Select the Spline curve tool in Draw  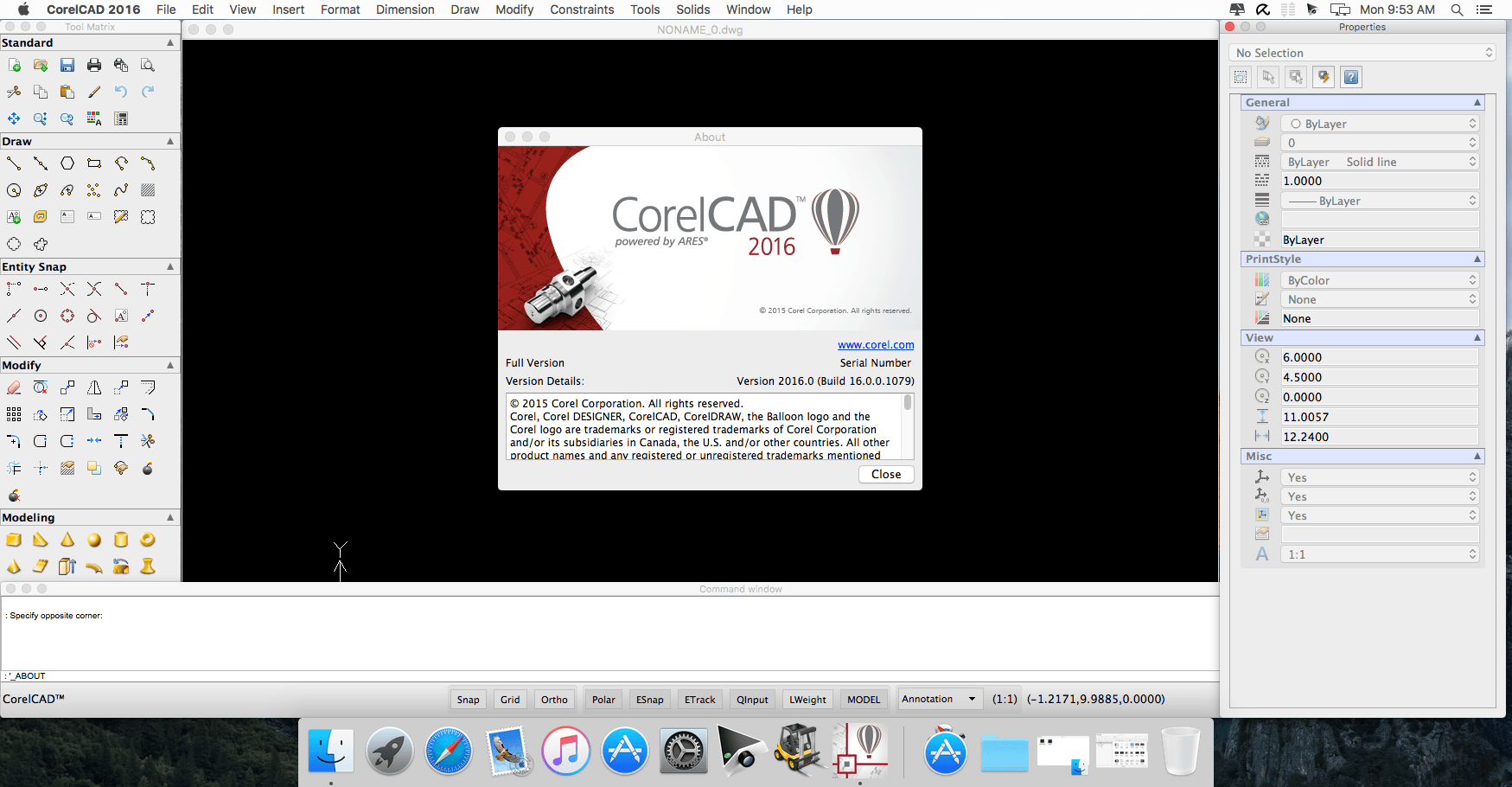[121, 190]
